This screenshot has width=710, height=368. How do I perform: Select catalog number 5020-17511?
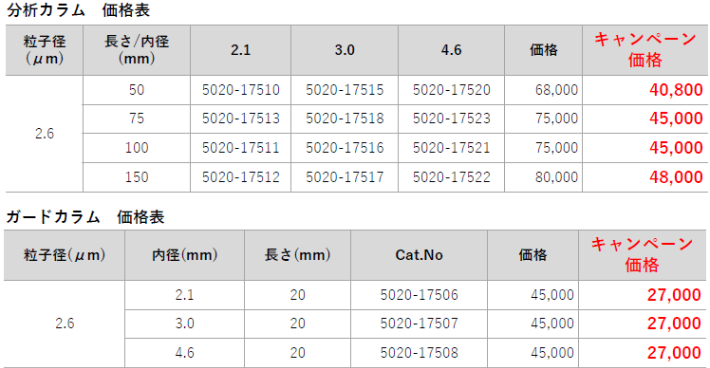click(x=240, y=148)
